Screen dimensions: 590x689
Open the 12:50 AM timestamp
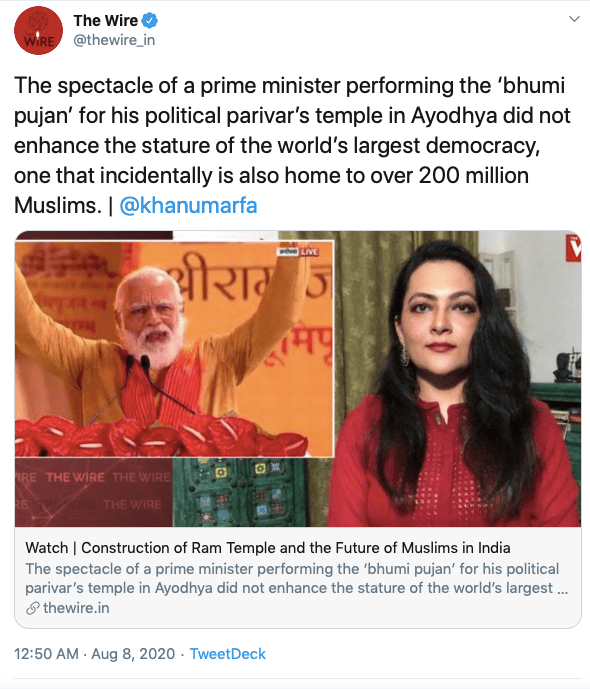(46, 654)
